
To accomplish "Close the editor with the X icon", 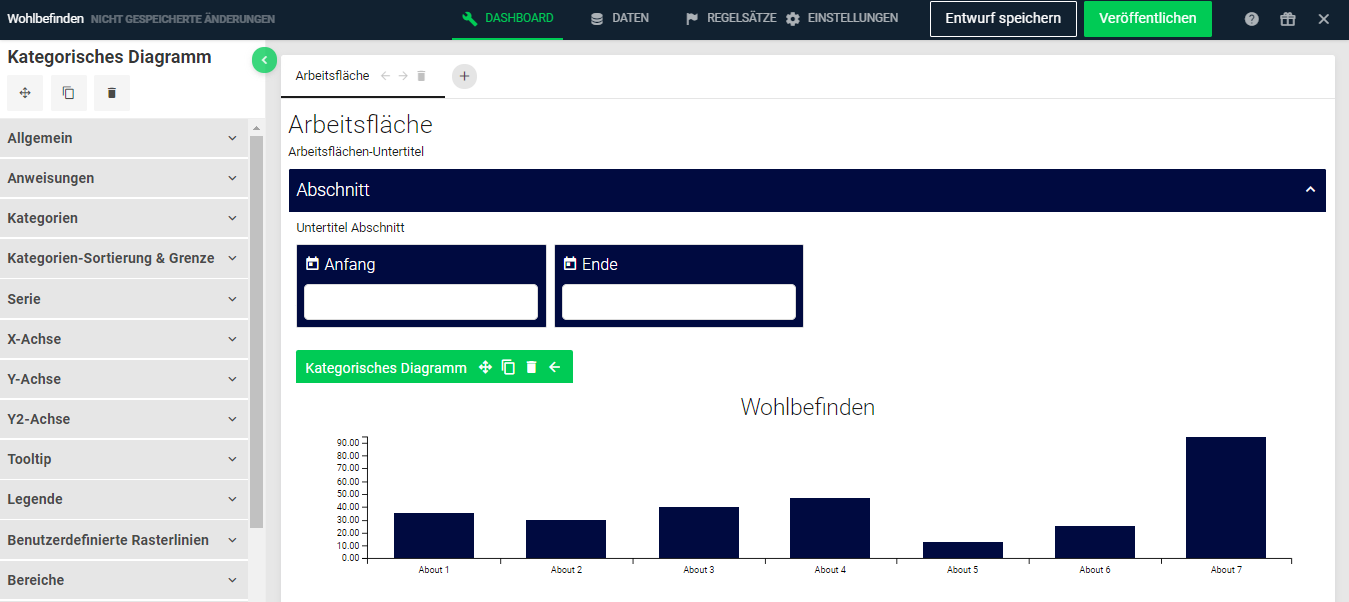I will click(1323, 19).
